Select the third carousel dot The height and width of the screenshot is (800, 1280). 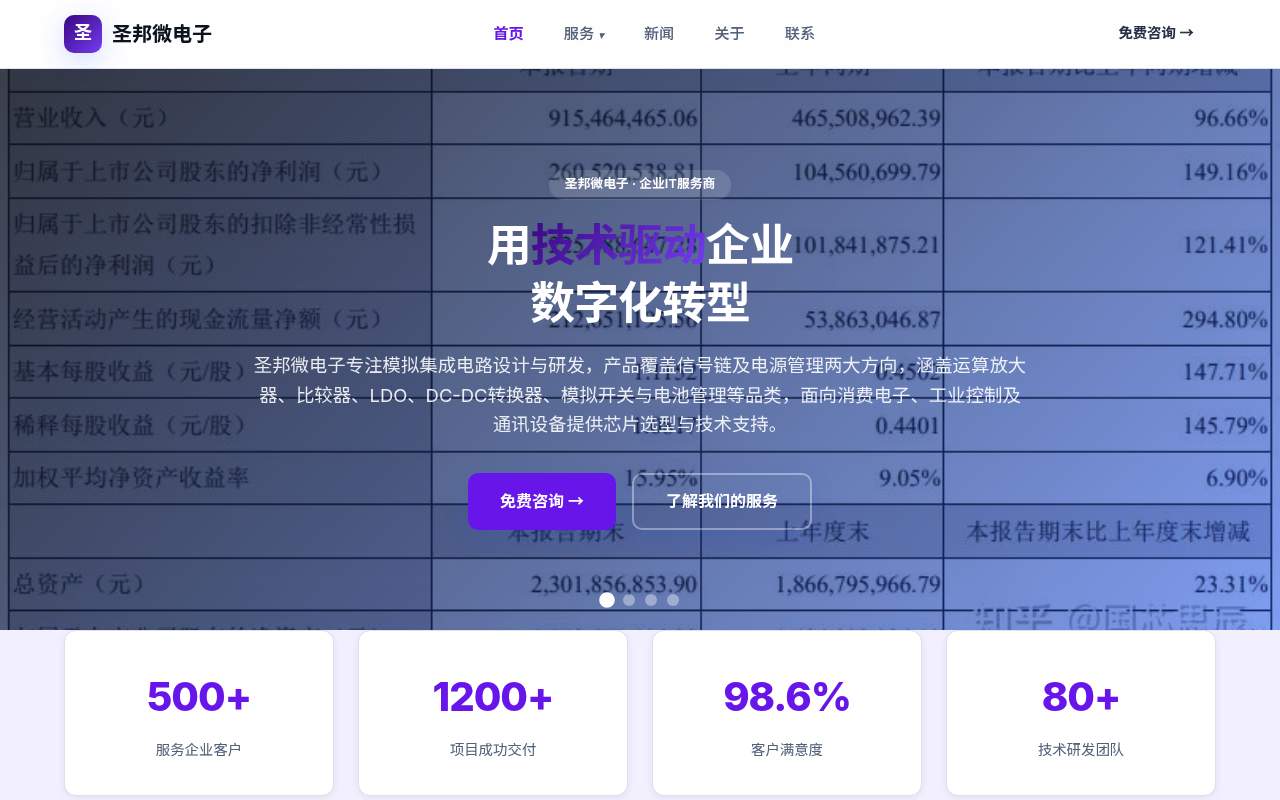651,600
